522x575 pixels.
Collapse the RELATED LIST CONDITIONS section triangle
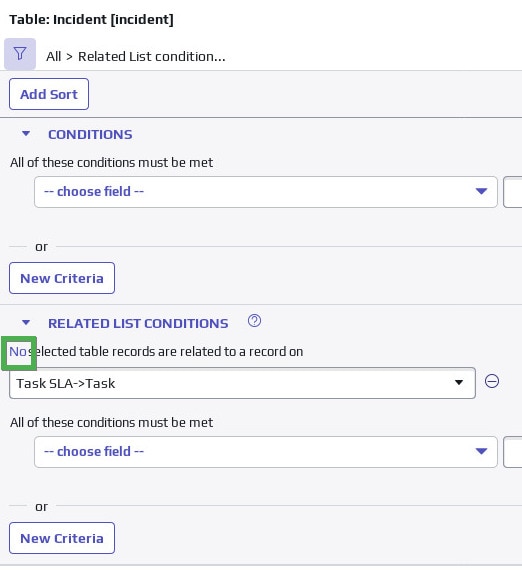coord(26,323)
